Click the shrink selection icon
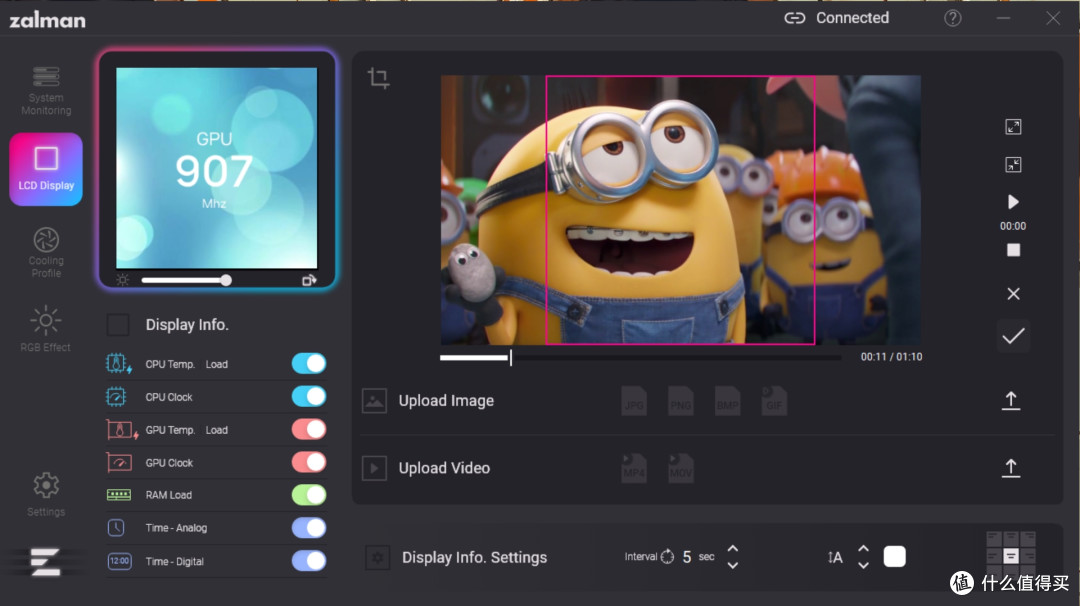Image resolution: width=1080 pixels, height=606 pixels. [x=1013, y=165]
